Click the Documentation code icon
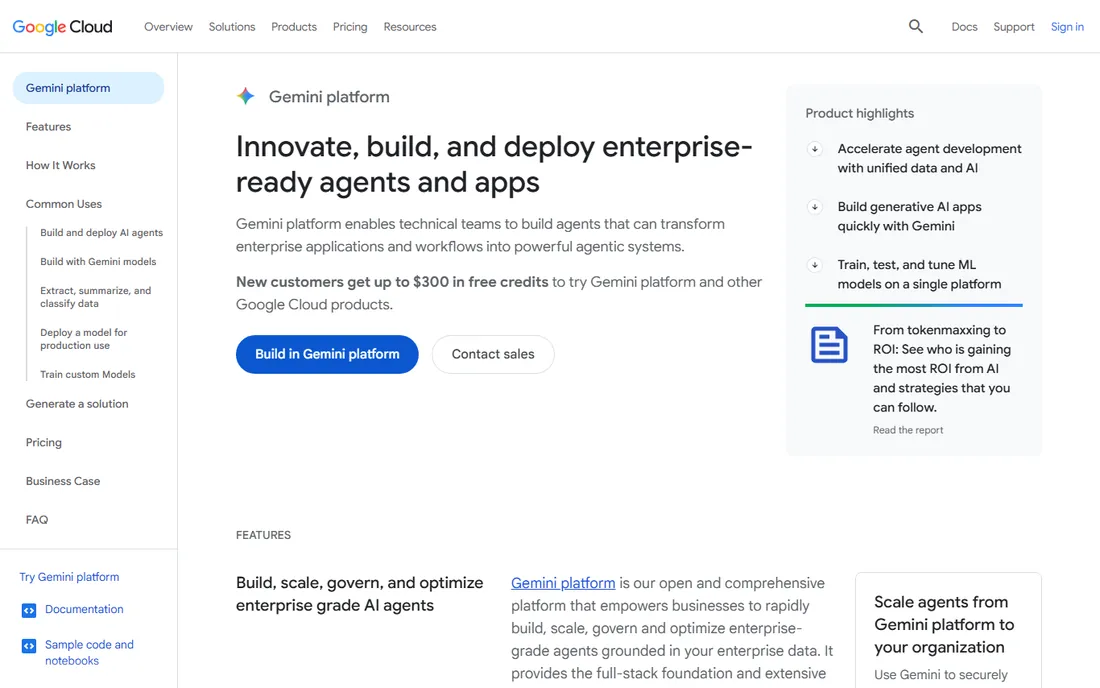Viewport: 1100px width, 688px height. (29, 610)
